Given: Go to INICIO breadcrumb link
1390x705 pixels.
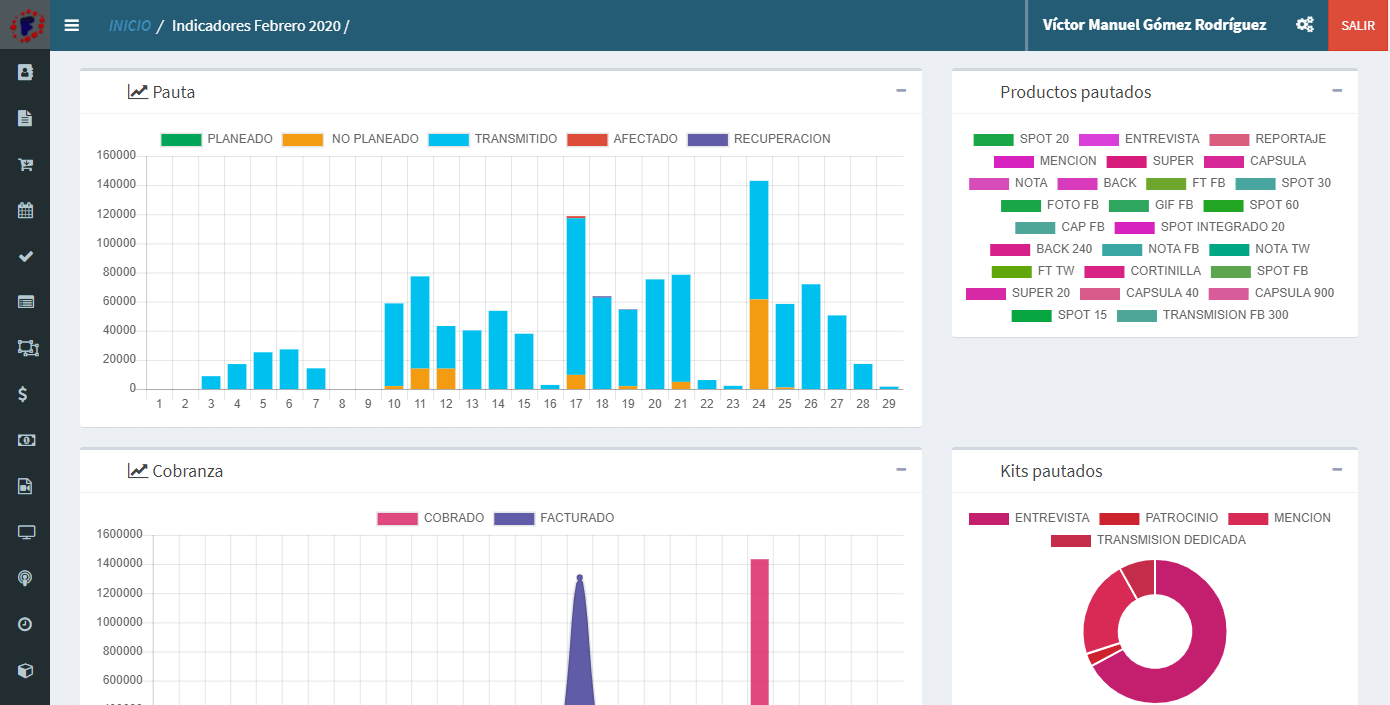Looking at the screenshot, I should click(x=130, y=25).
